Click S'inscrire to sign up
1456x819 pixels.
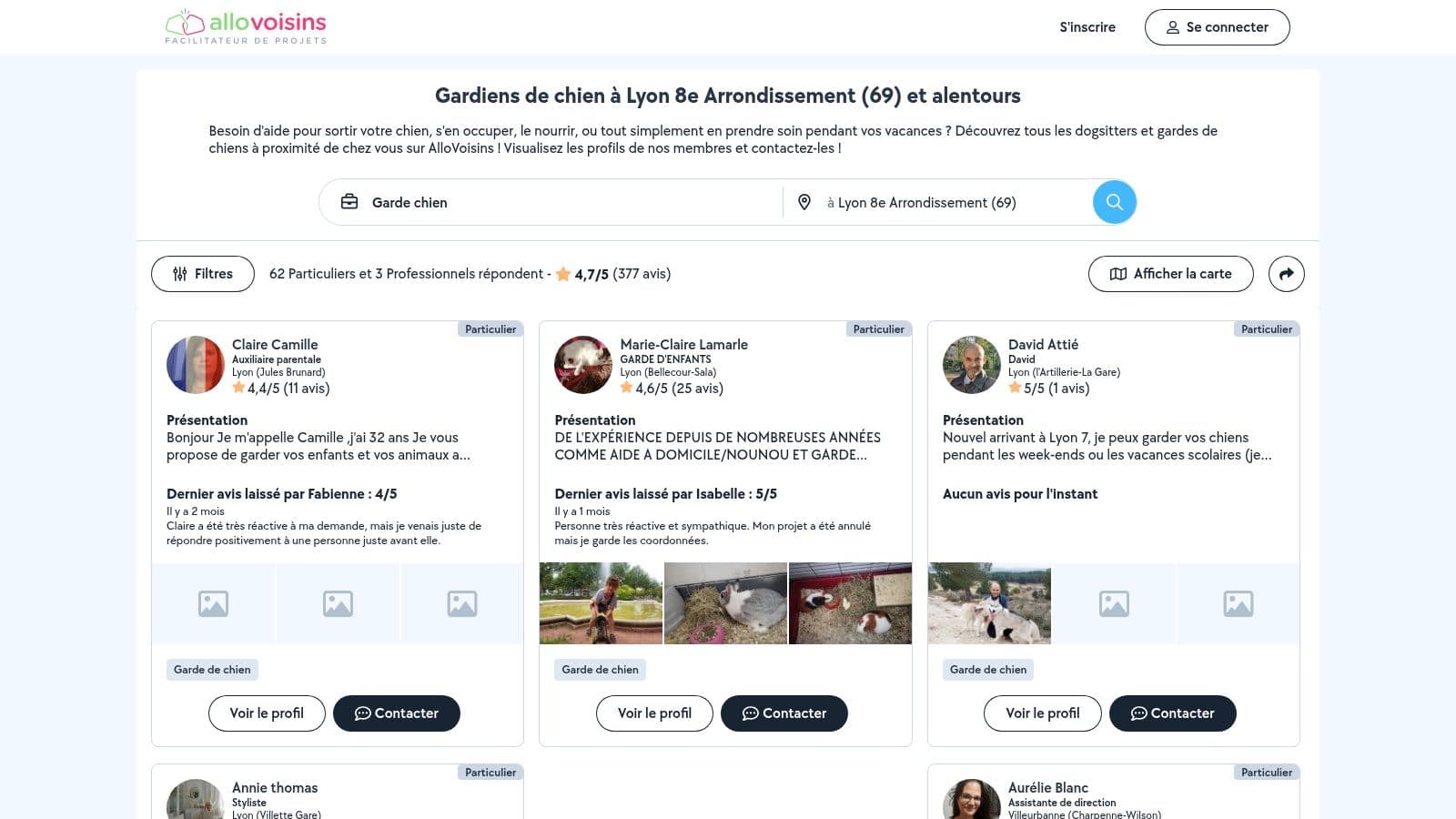point(1087,27)
